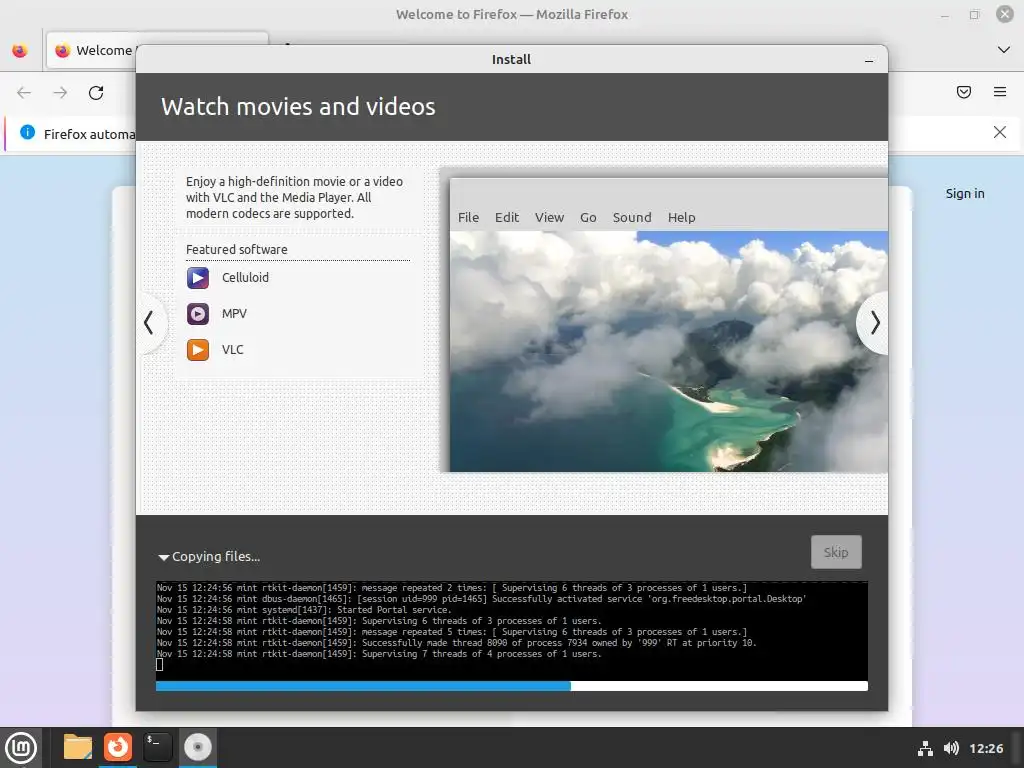This screenshot has width=1024, height=768.
Task: Minimize the Install window
Action: [x=869, y=61]
